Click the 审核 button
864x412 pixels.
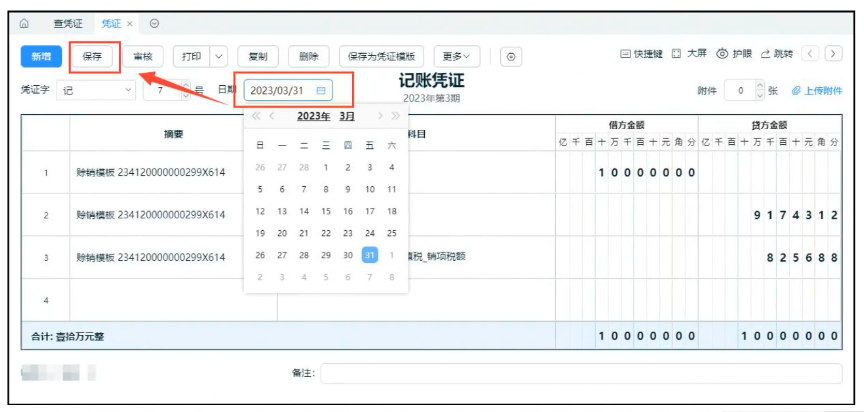(x=143, y=56)
